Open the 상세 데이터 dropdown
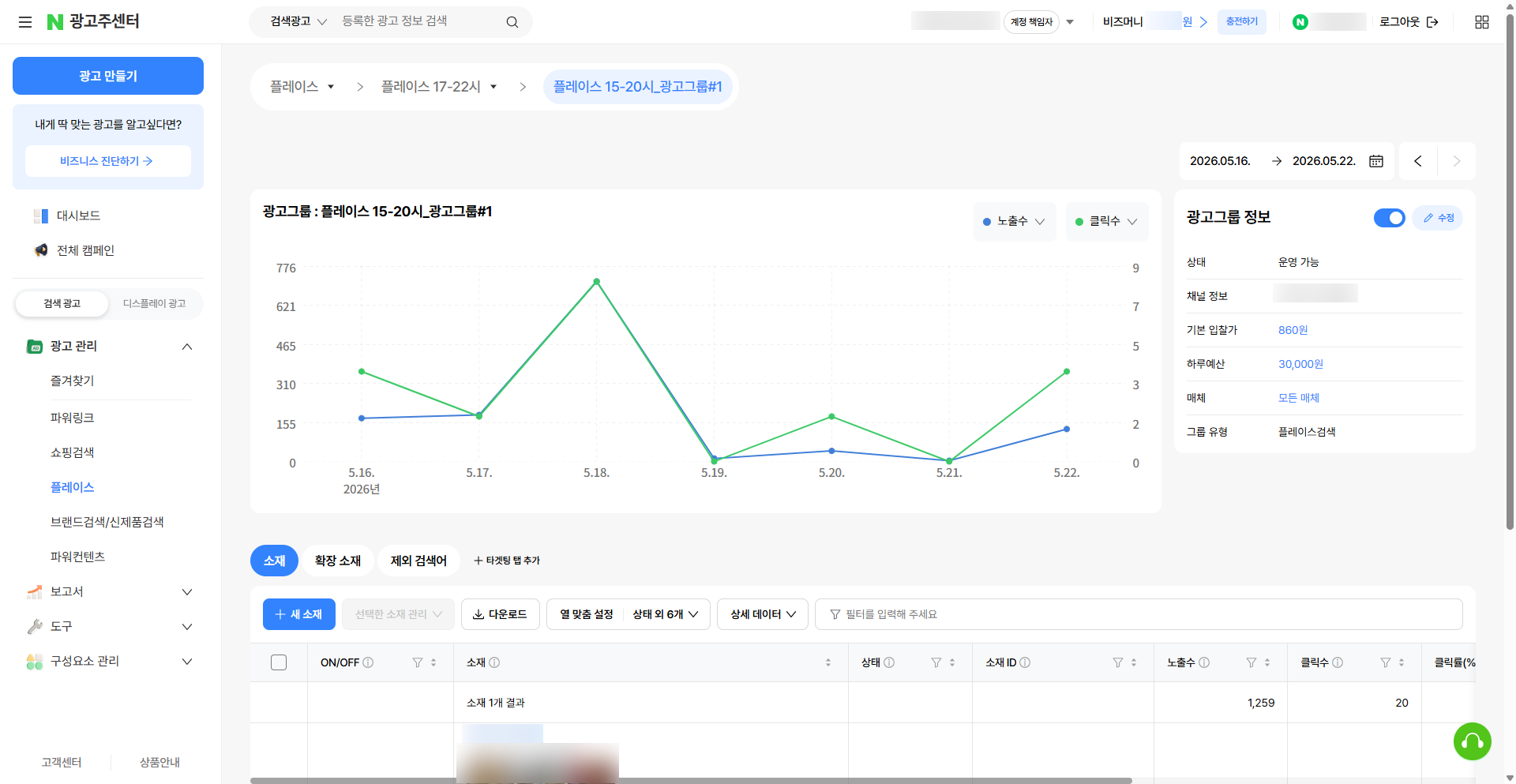 point(763,614)
